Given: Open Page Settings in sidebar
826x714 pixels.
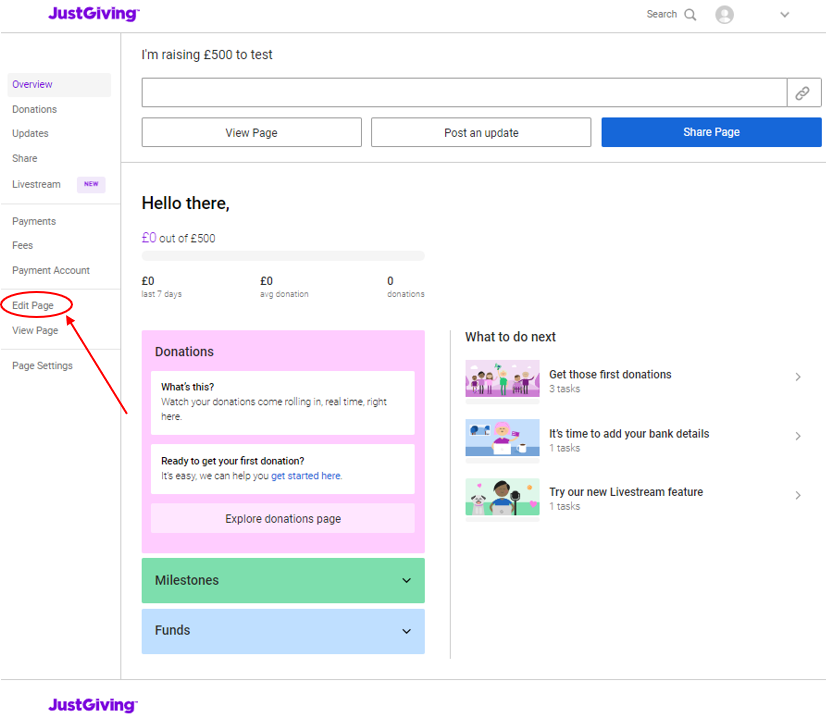Looking at the screenshot, I should 42,366.
